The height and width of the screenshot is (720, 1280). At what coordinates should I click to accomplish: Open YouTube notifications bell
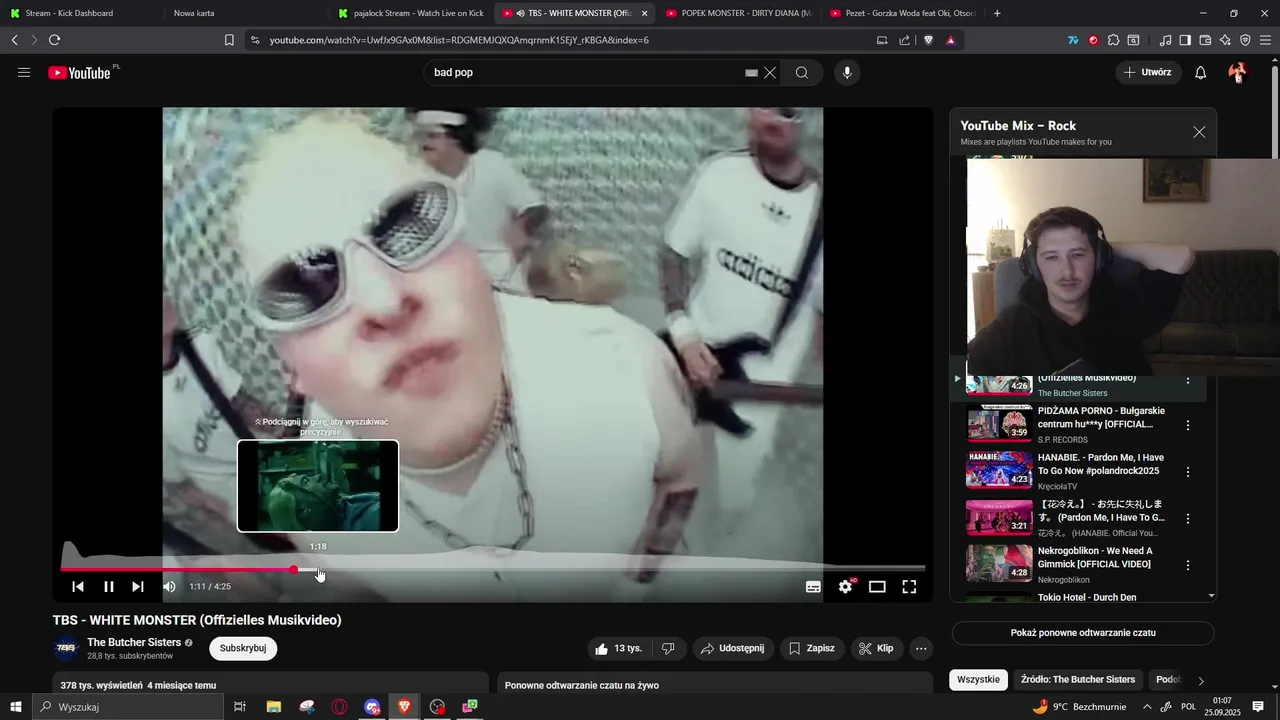click(1201, 73)
